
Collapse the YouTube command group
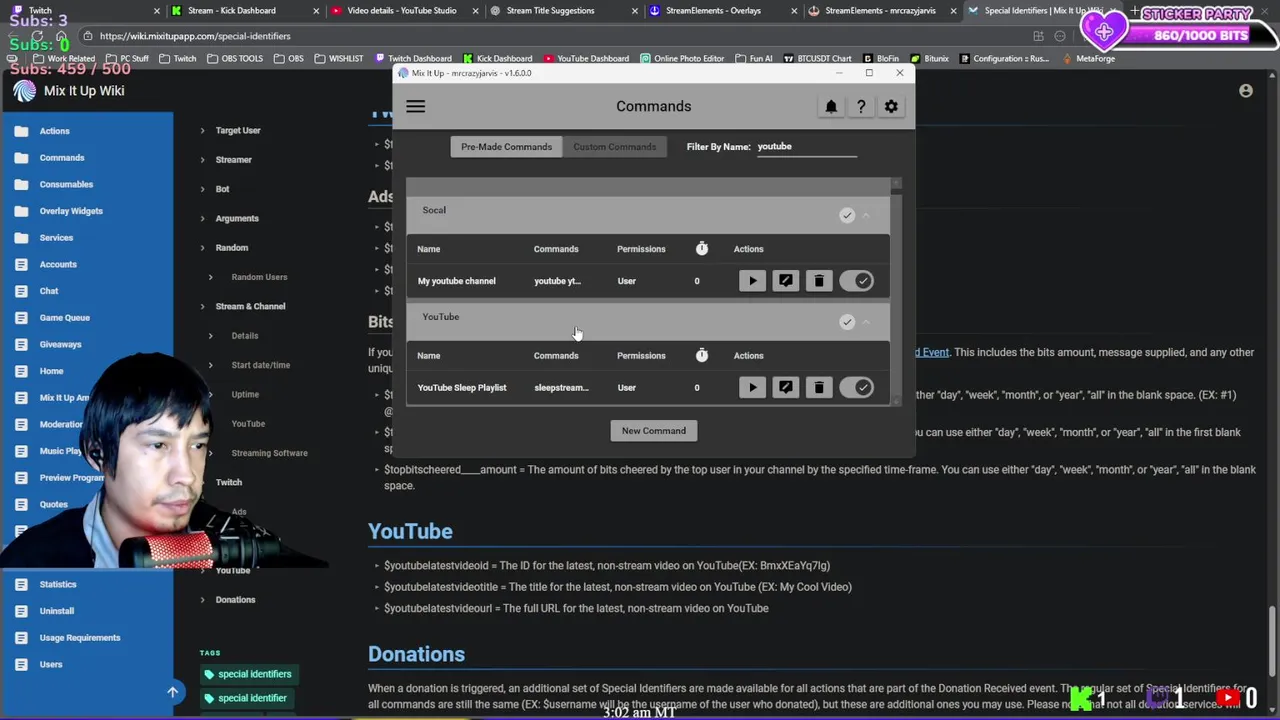tap(867, 322)
